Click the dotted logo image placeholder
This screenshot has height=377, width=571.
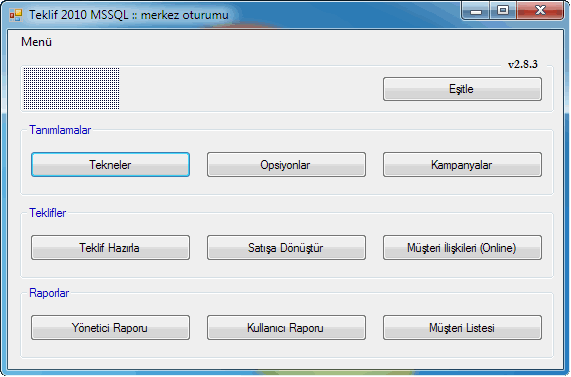pos(72,88)
